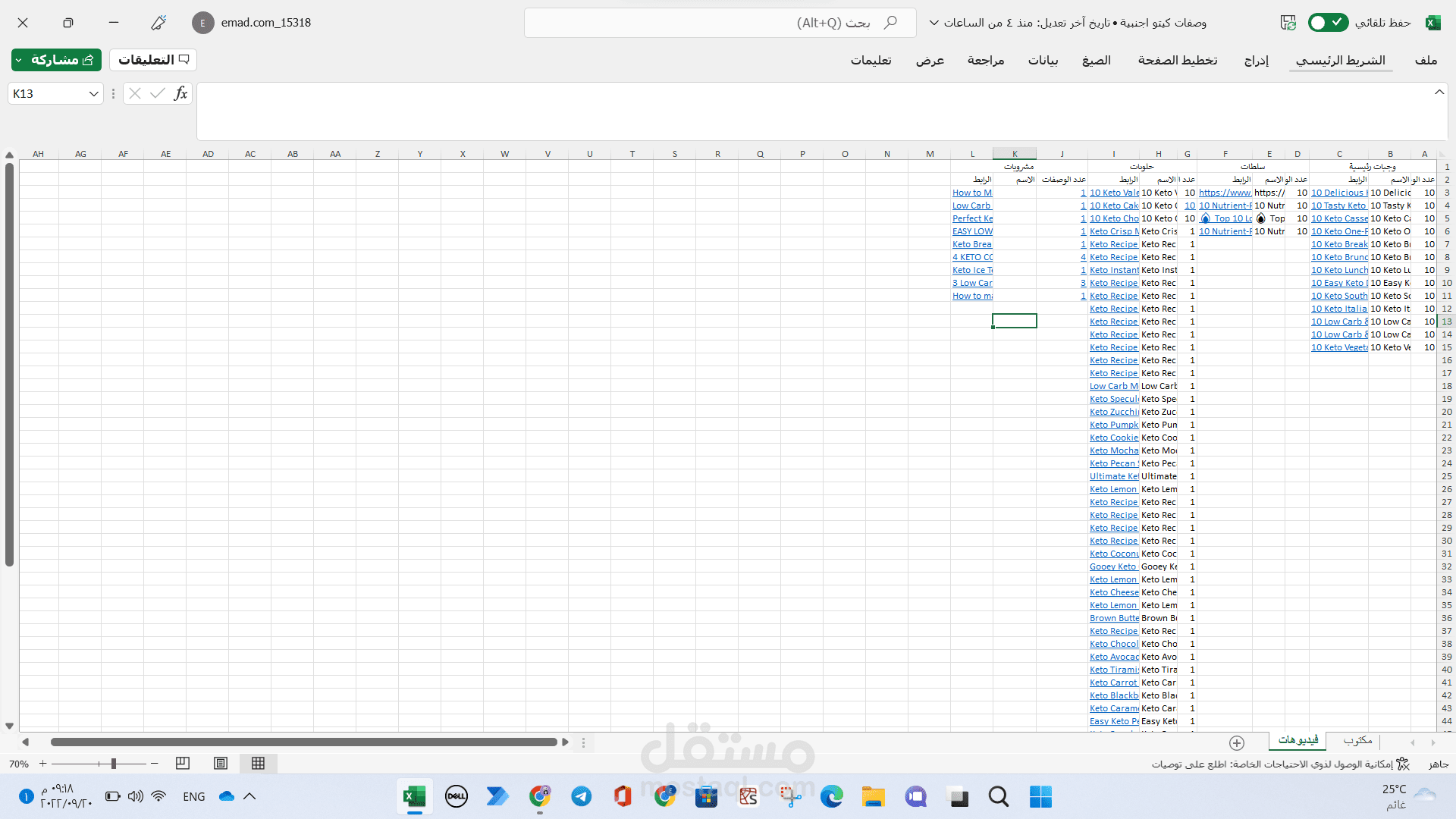Open the بيانات (Data) ribbon tab
This screenshot has height=819, width=1456.
coord(1043,60)
